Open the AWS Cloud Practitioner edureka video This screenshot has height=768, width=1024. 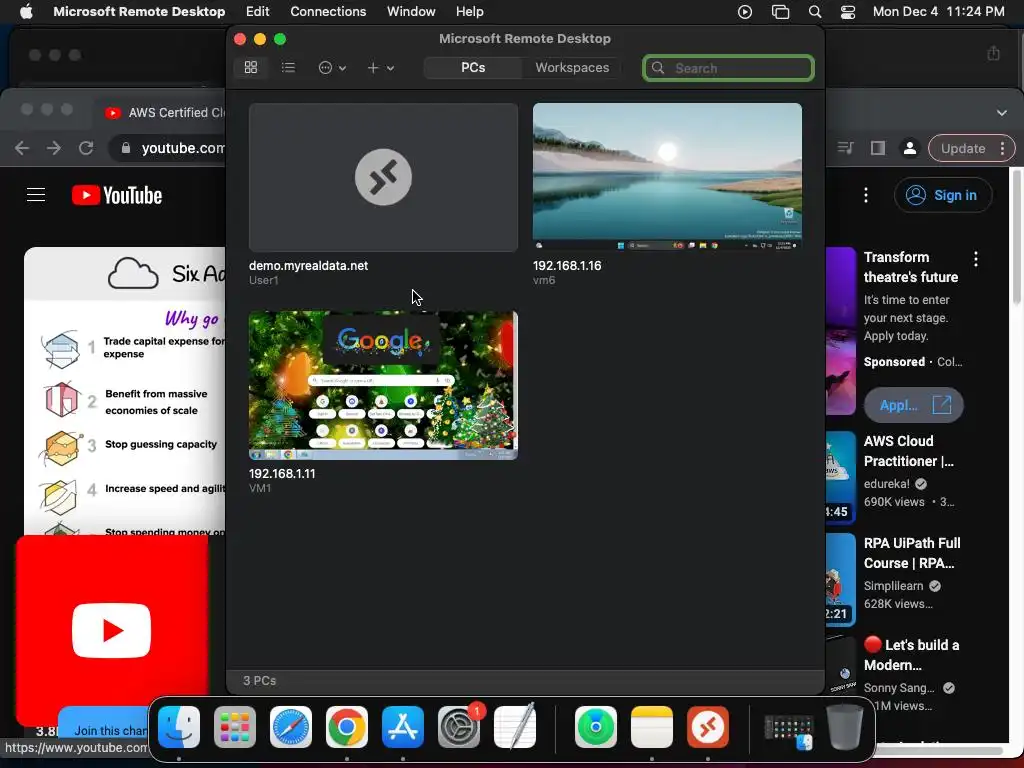[x=908, y=451]
